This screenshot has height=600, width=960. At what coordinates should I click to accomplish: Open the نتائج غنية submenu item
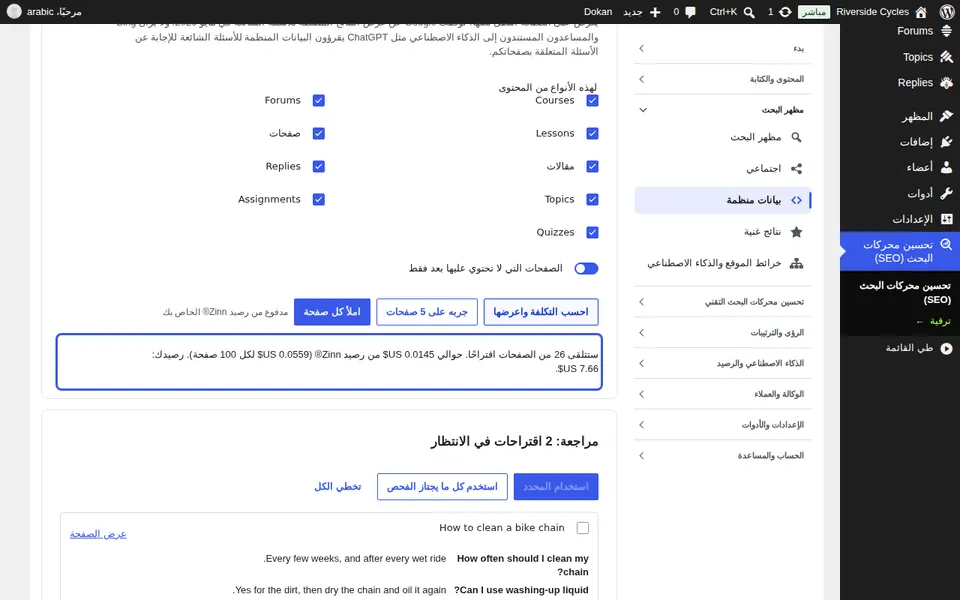tap(723, 231)
